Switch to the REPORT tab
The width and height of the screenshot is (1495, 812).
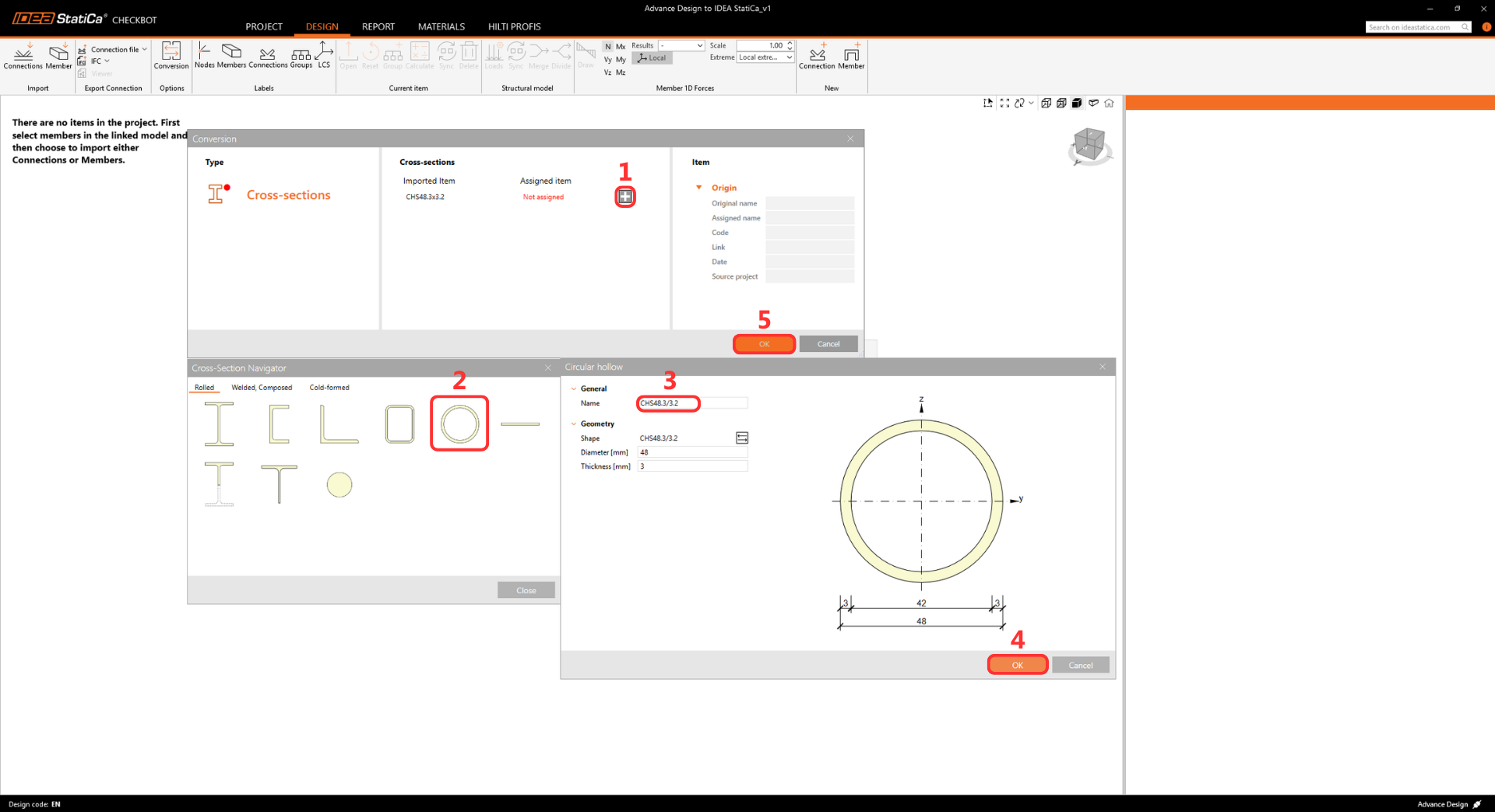point(378,26)
